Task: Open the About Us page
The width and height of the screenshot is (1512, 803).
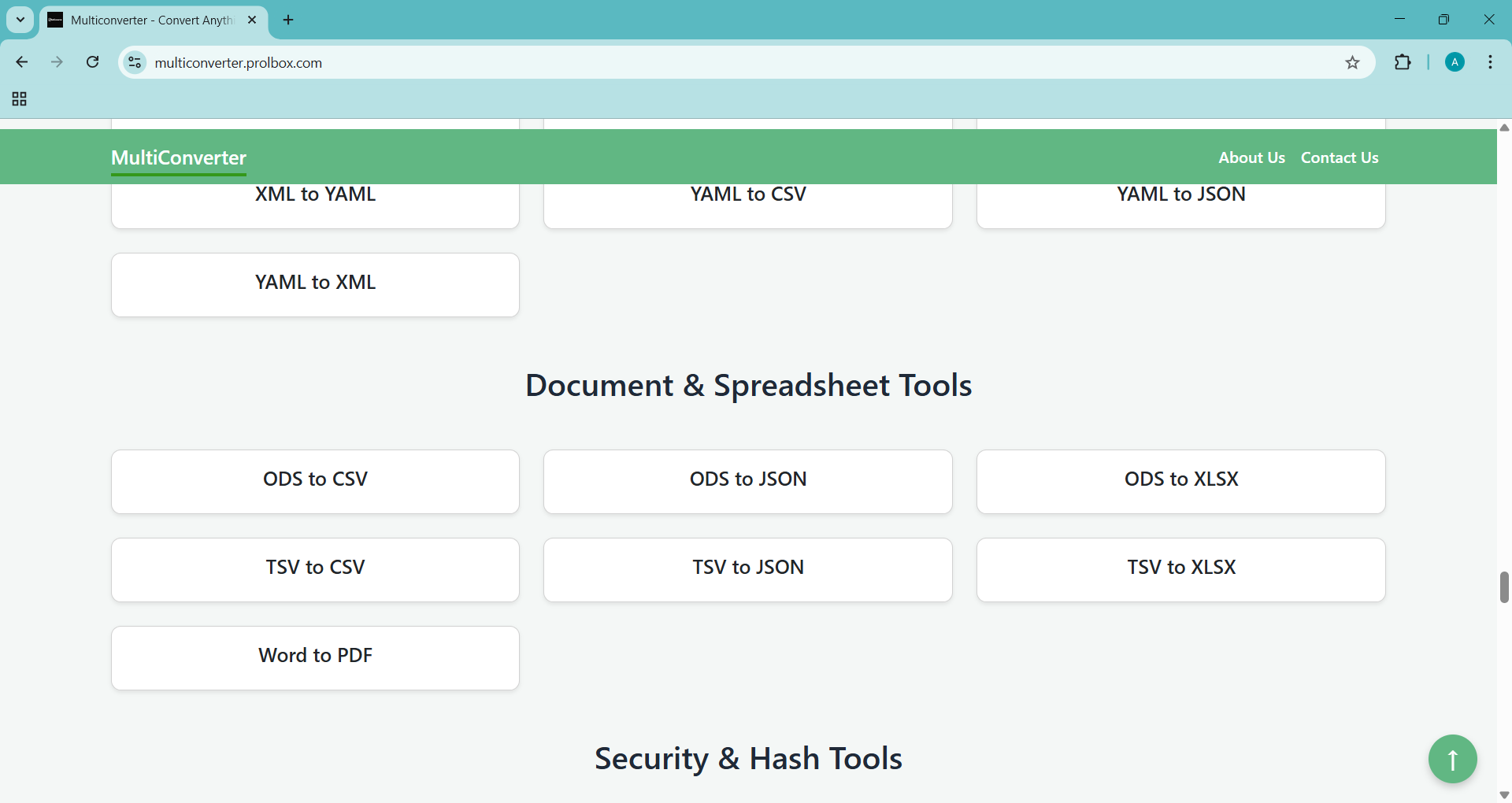Action: [1251, 157]
